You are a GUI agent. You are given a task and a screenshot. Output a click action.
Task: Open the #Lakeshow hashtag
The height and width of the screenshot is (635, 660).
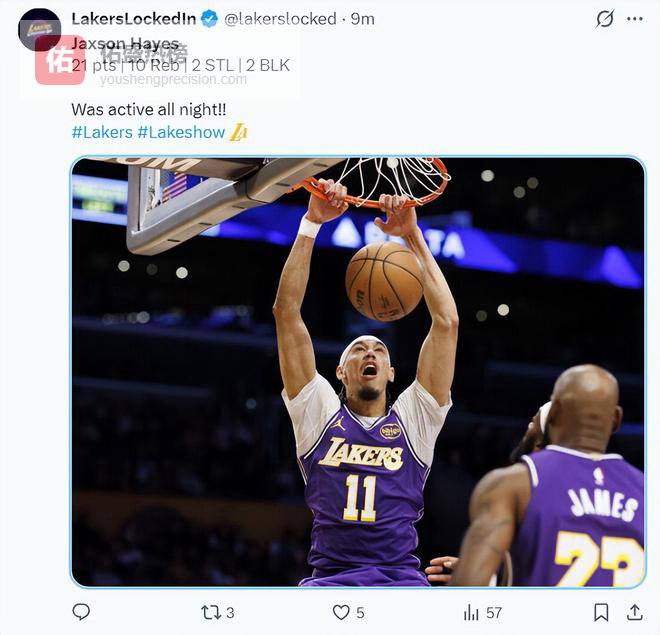(181, 132)
